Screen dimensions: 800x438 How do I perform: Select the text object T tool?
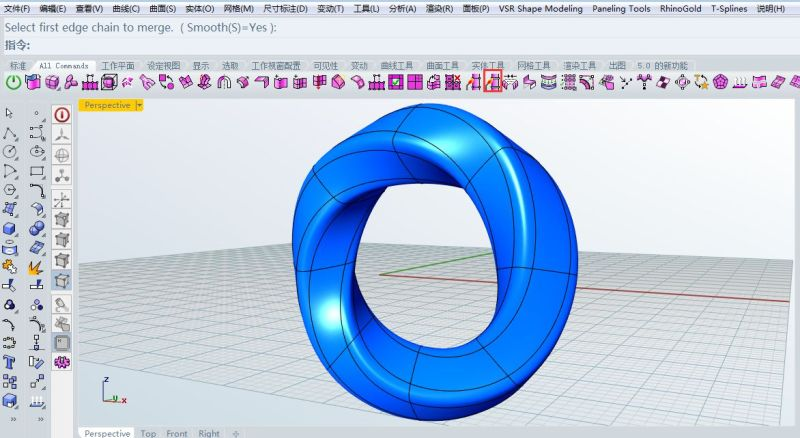[10, 361]
